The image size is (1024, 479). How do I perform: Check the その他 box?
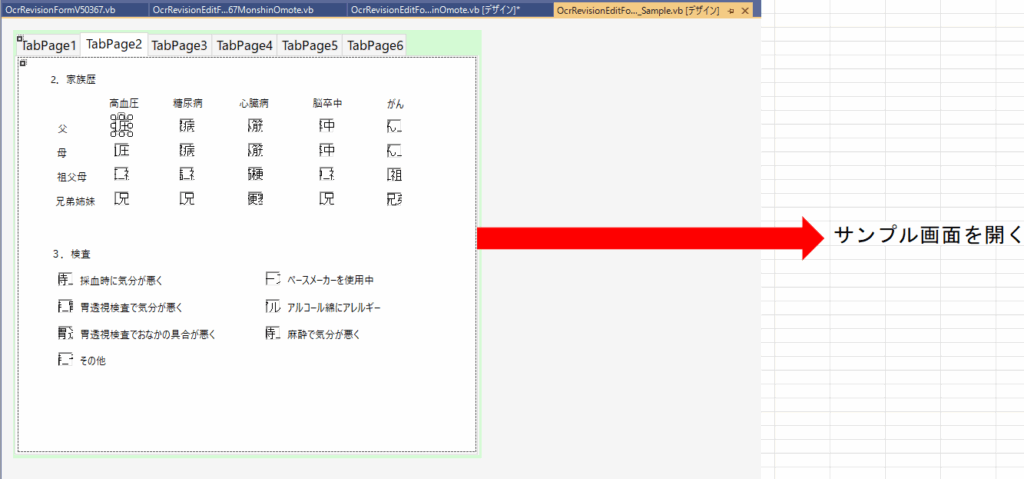coord(66,360)
